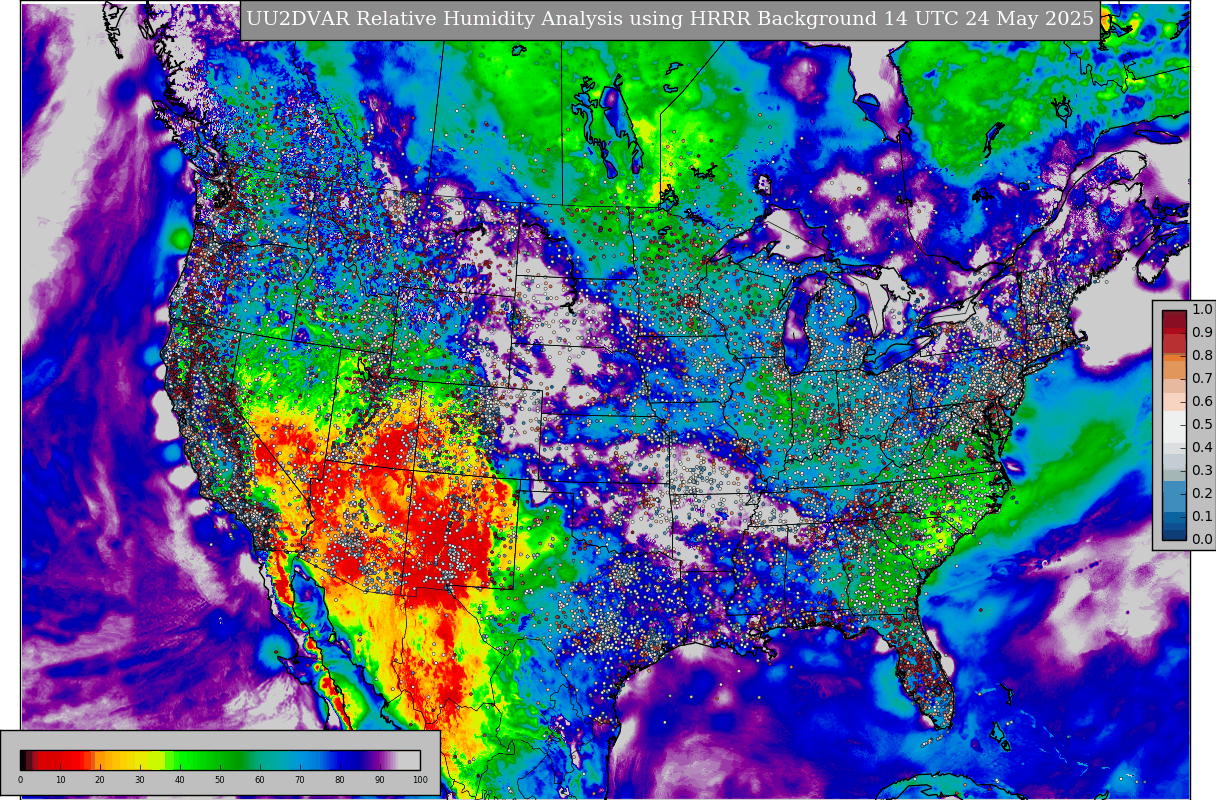Select the 0.4 label on the right legend
1216x800 pixels.
1202,448
